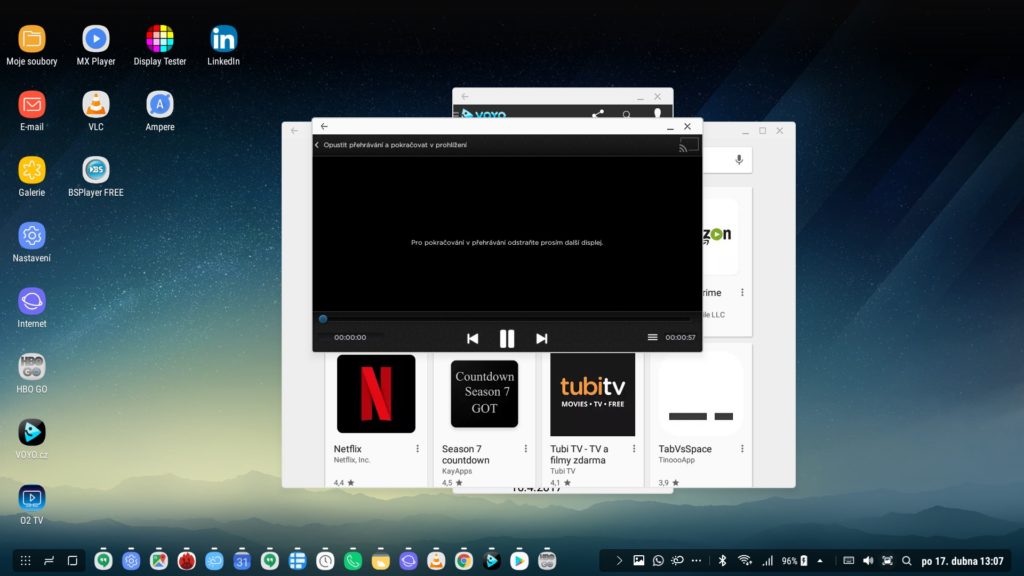Pause the video playback
The image size is (1024, 576).
[507, 338]
